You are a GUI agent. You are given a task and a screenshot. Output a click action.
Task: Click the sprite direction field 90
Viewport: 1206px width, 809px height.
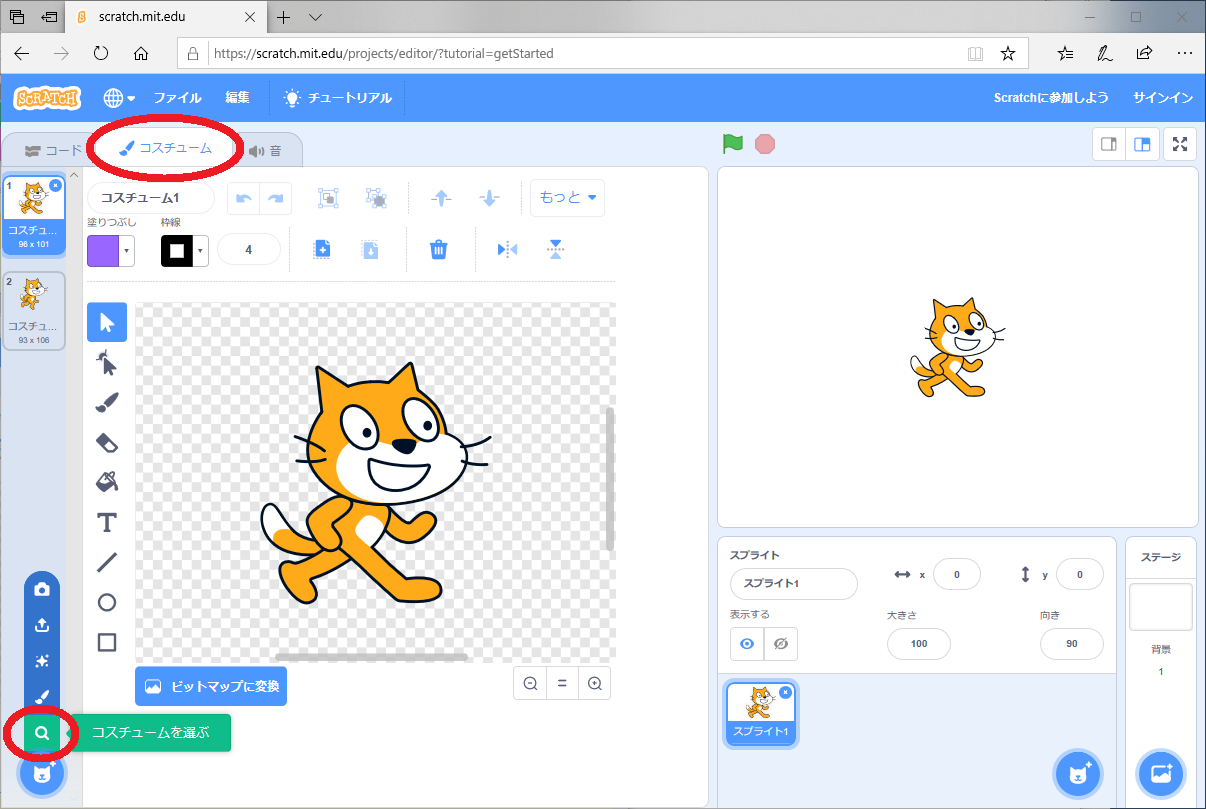pyautogui.click(x=1072, y=644)
